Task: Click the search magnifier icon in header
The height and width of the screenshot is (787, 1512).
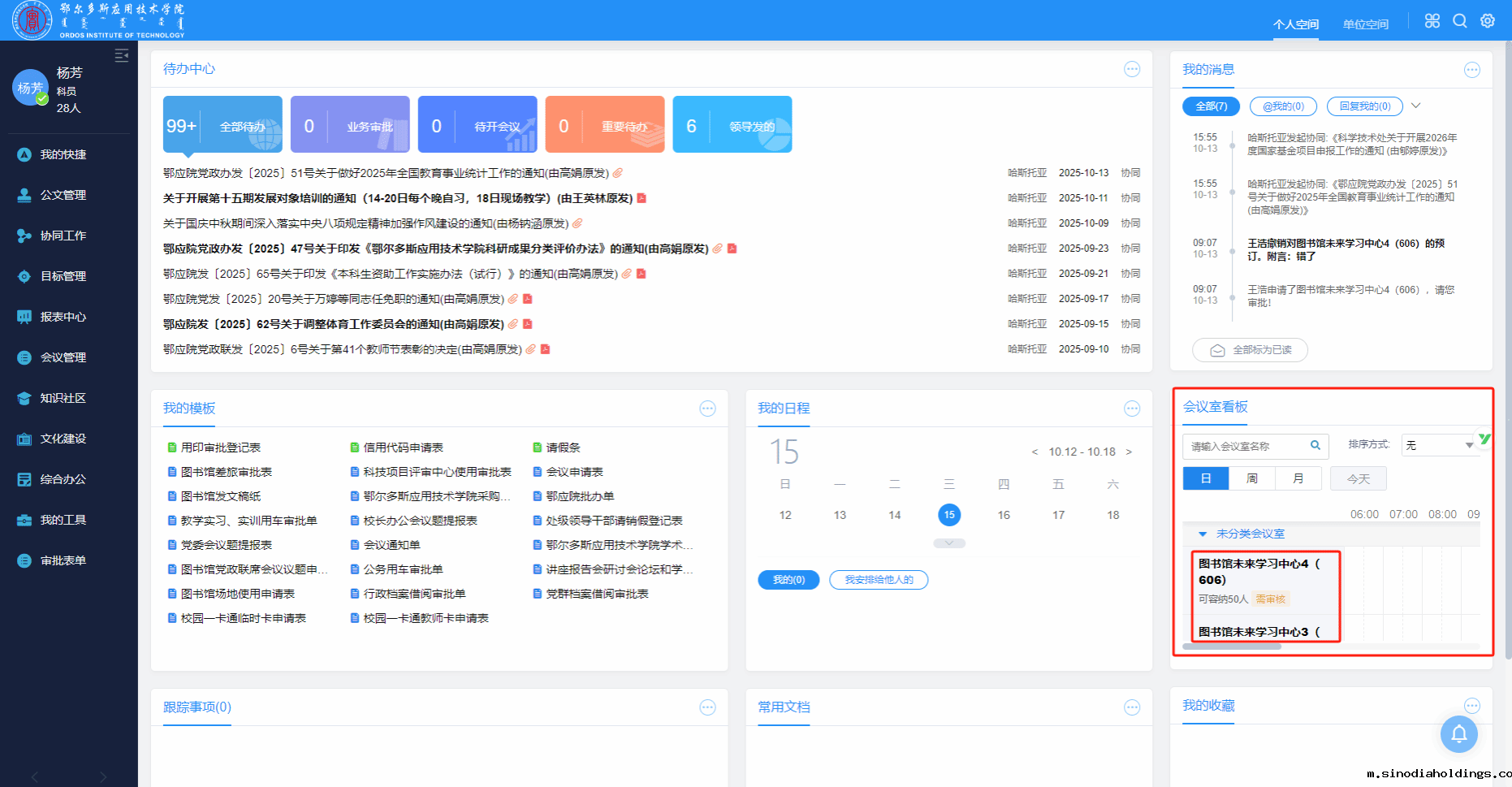Action: [x=1460, y=21]
